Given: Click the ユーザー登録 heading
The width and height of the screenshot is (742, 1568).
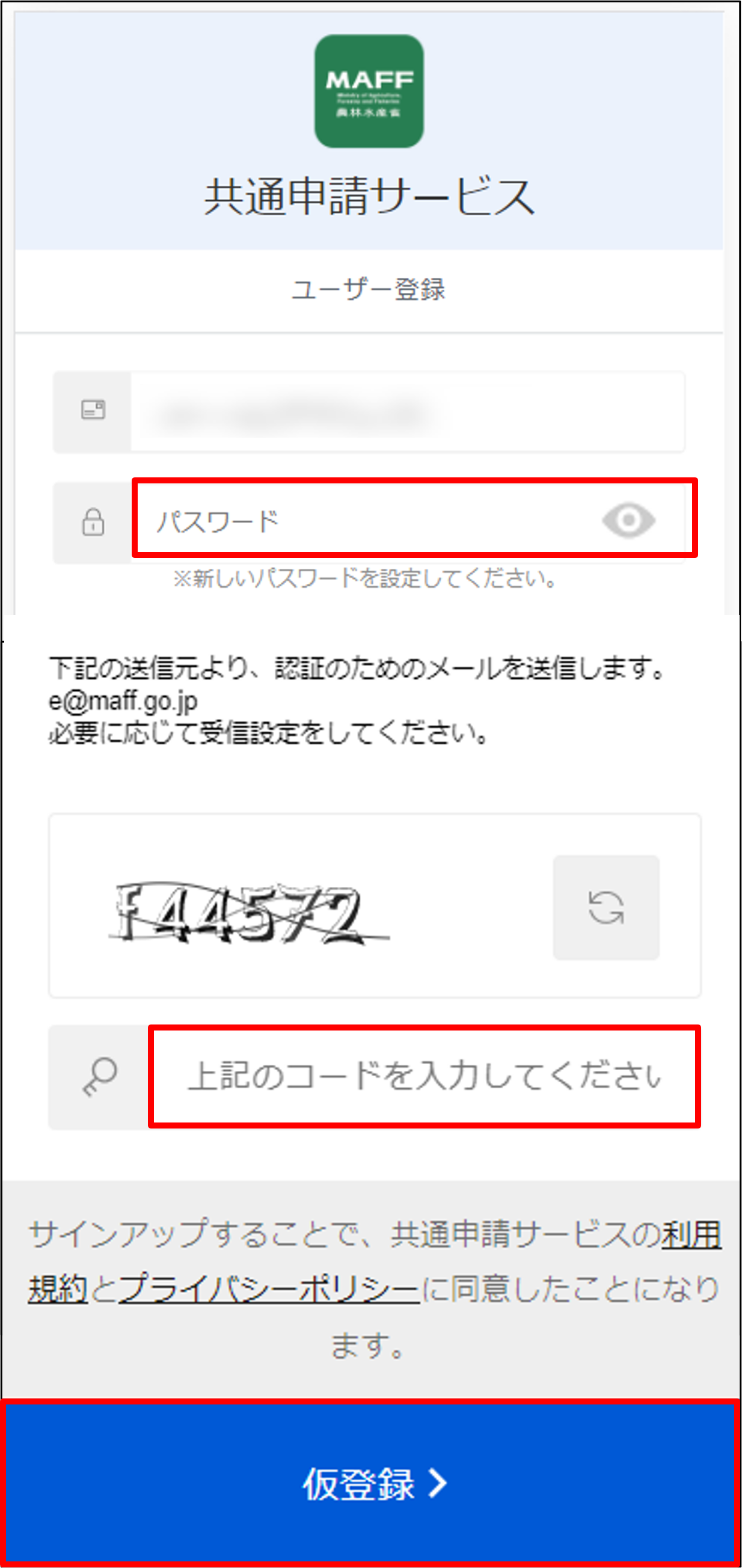Looking at the screenshot, I should pos(368,289).
